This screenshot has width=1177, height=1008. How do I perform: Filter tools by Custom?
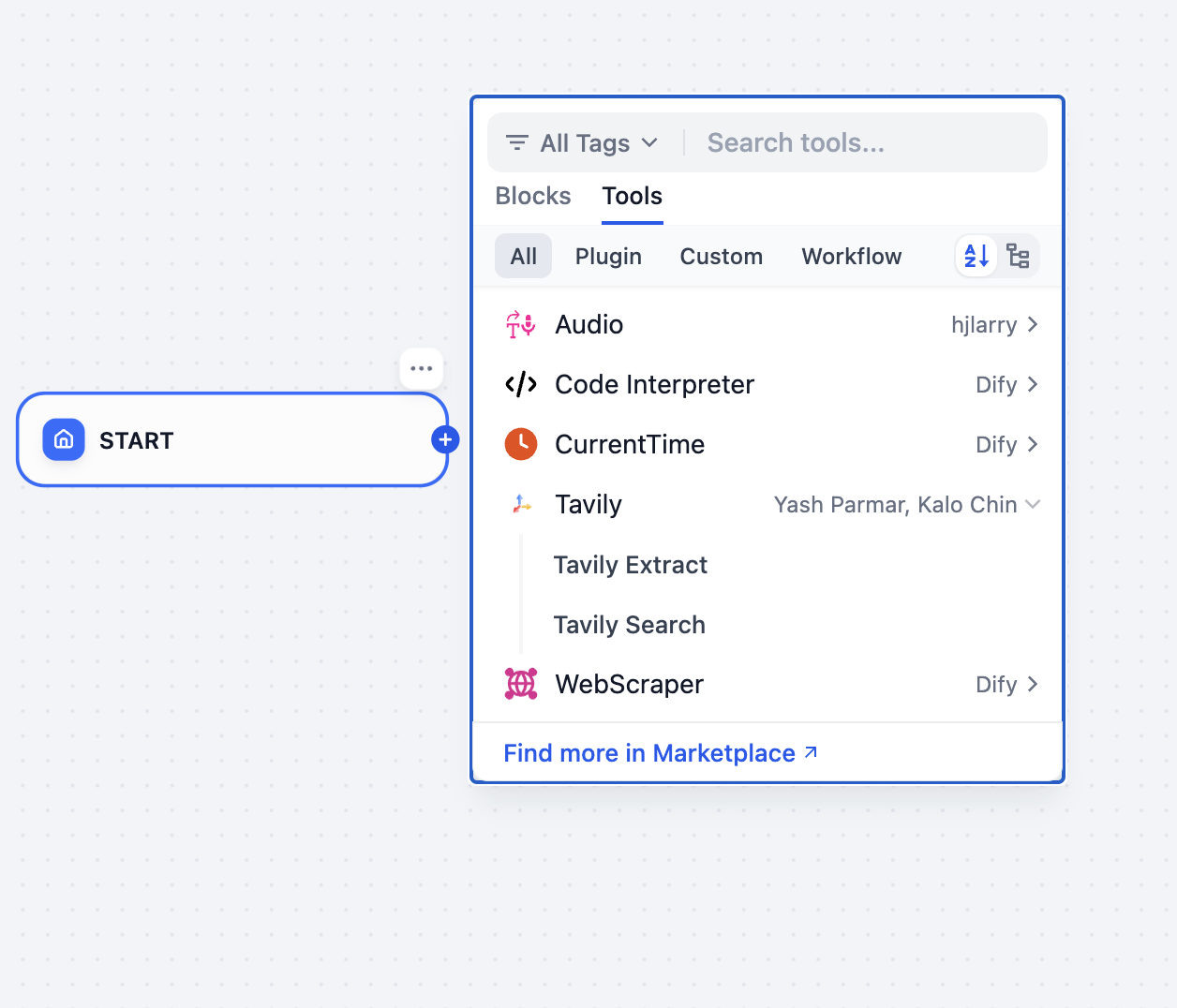pos(722,256)
